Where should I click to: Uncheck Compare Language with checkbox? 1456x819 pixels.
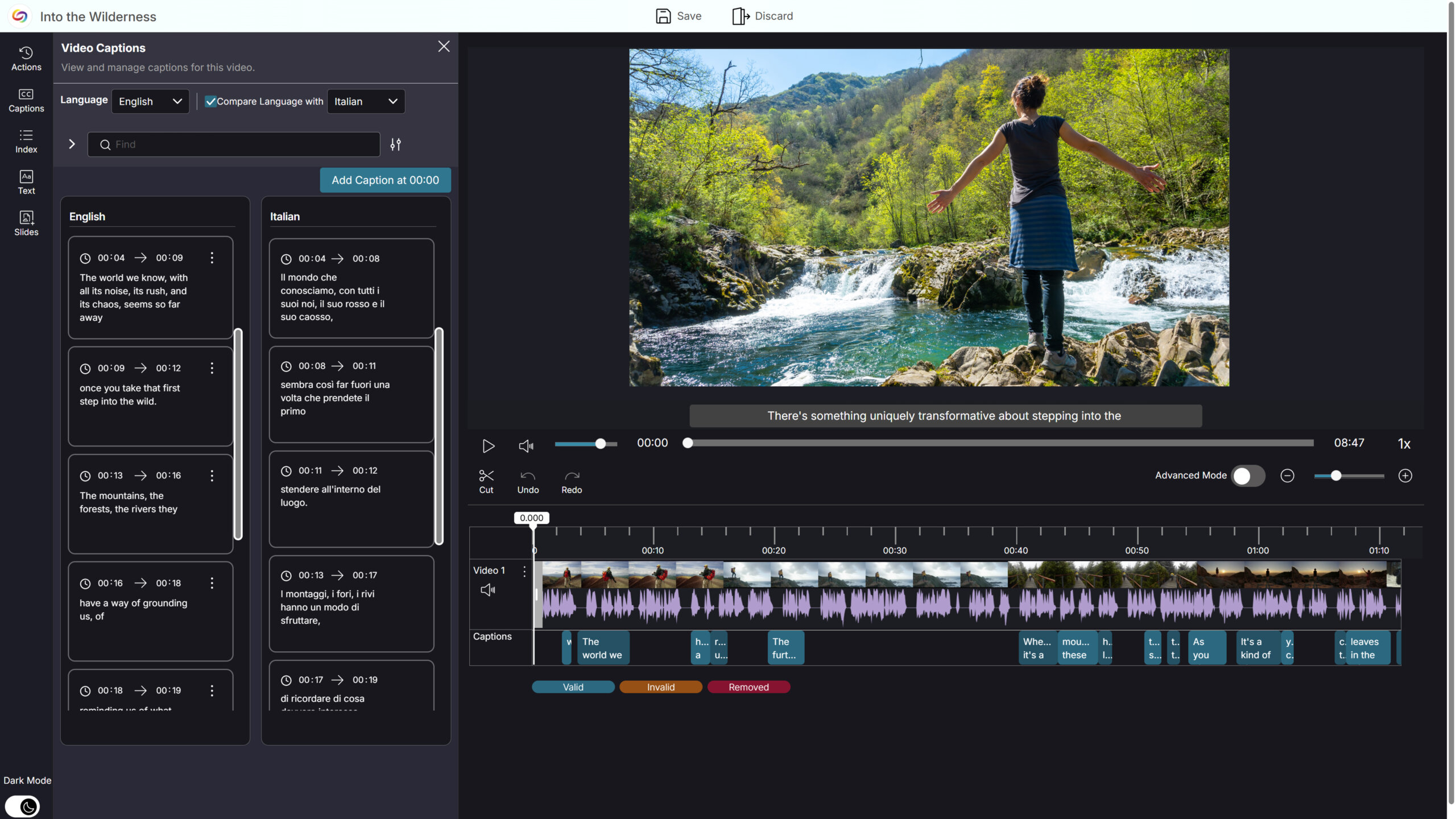[x=210, y=101]
